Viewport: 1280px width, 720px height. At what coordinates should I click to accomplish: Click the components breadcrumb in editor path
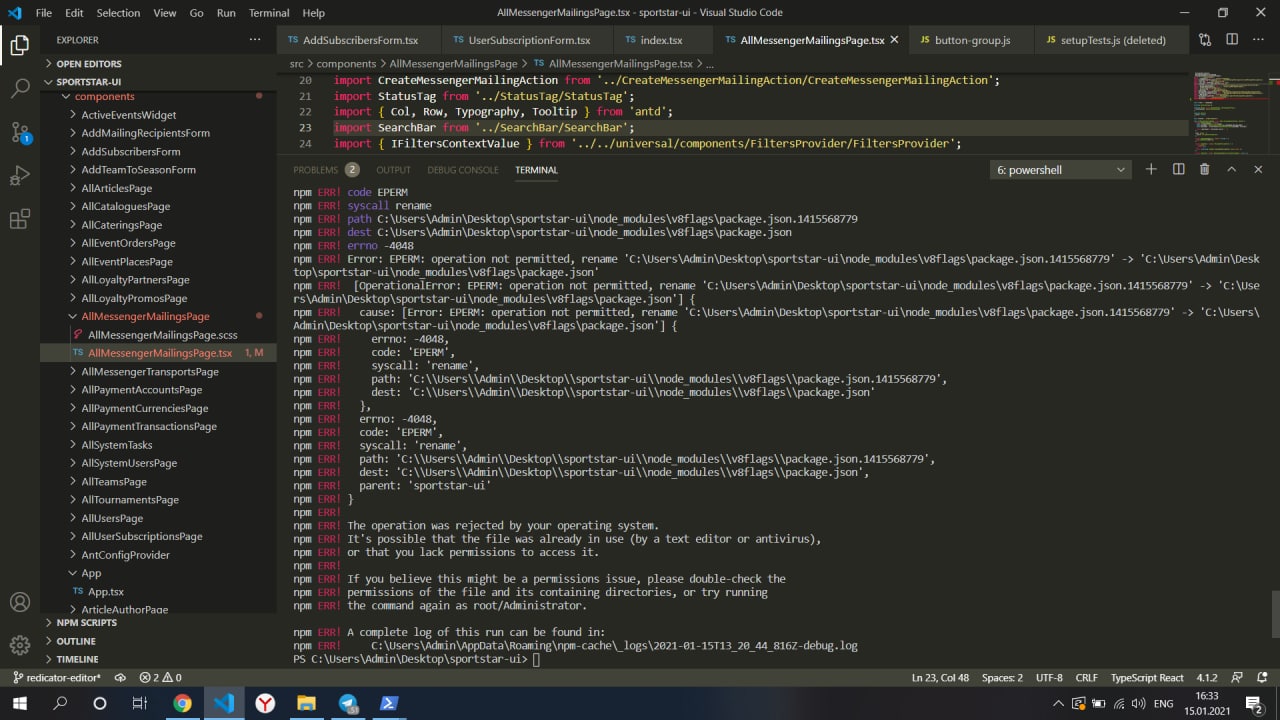coord(346,63)
